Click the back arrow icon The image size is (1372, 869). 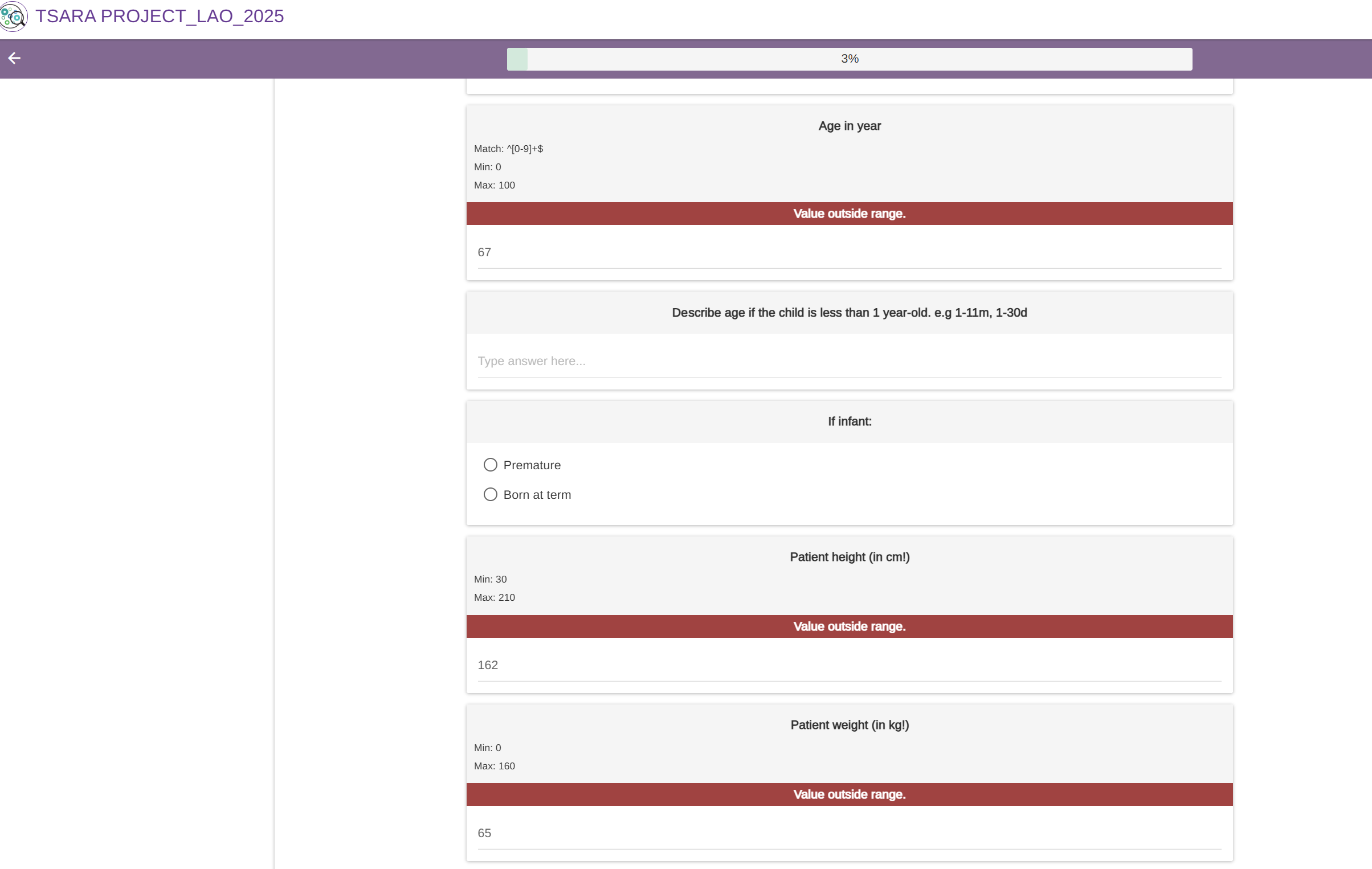[x=14, y=58]
